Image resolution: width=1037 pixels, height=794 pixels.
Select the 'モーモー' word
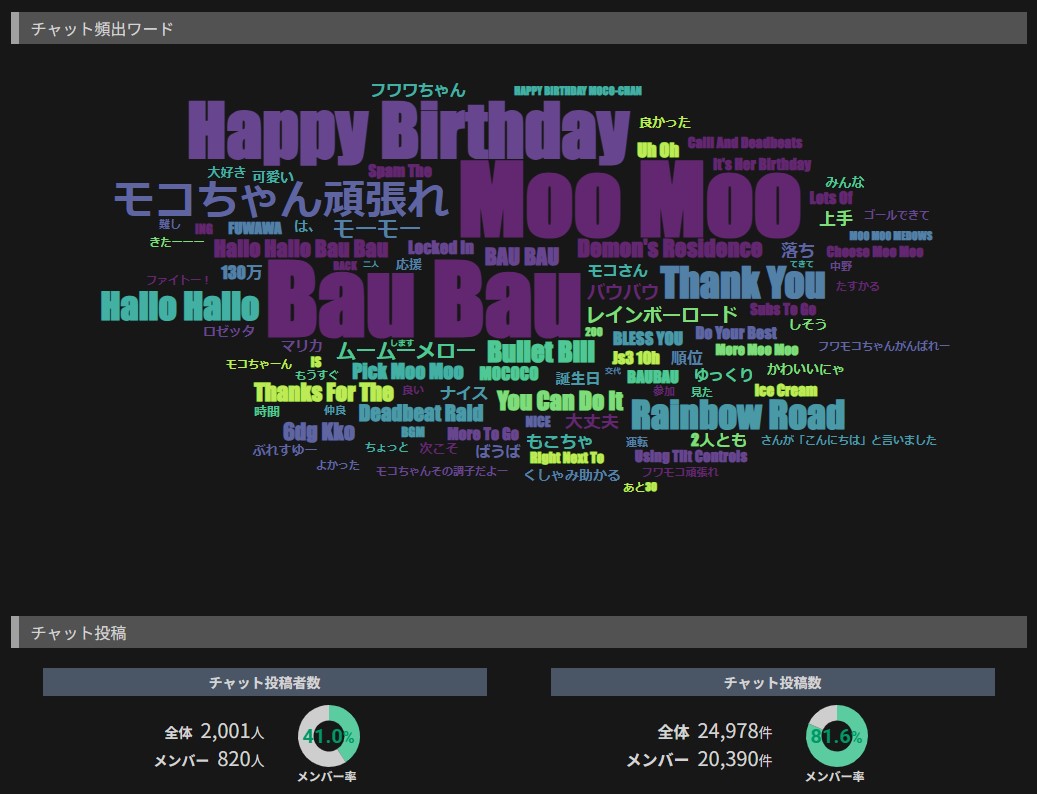click(376, 229)
